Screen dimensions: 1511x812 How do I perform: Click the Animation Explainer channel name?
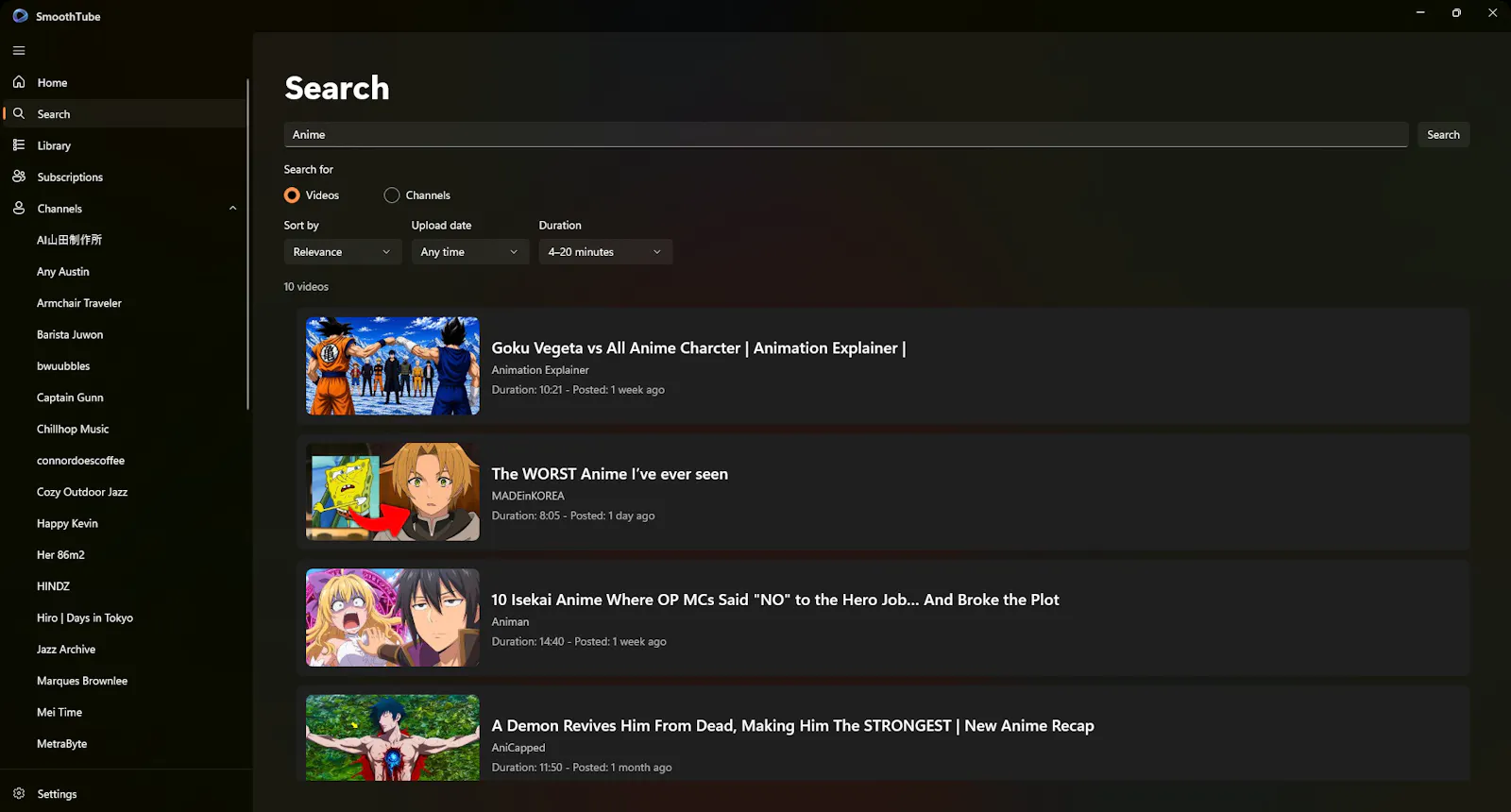click(x=539, y=370)
